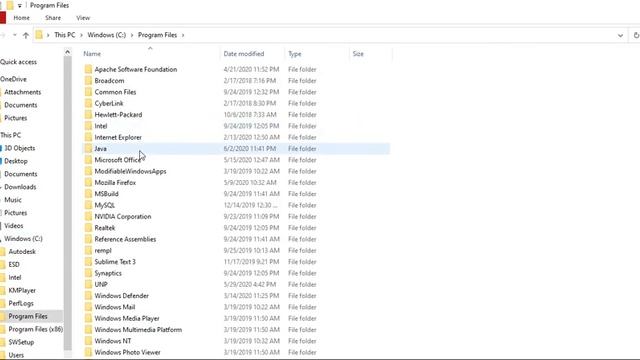
Task: Select the Sublime Text 3 folder icon
Action: point(88,262)
